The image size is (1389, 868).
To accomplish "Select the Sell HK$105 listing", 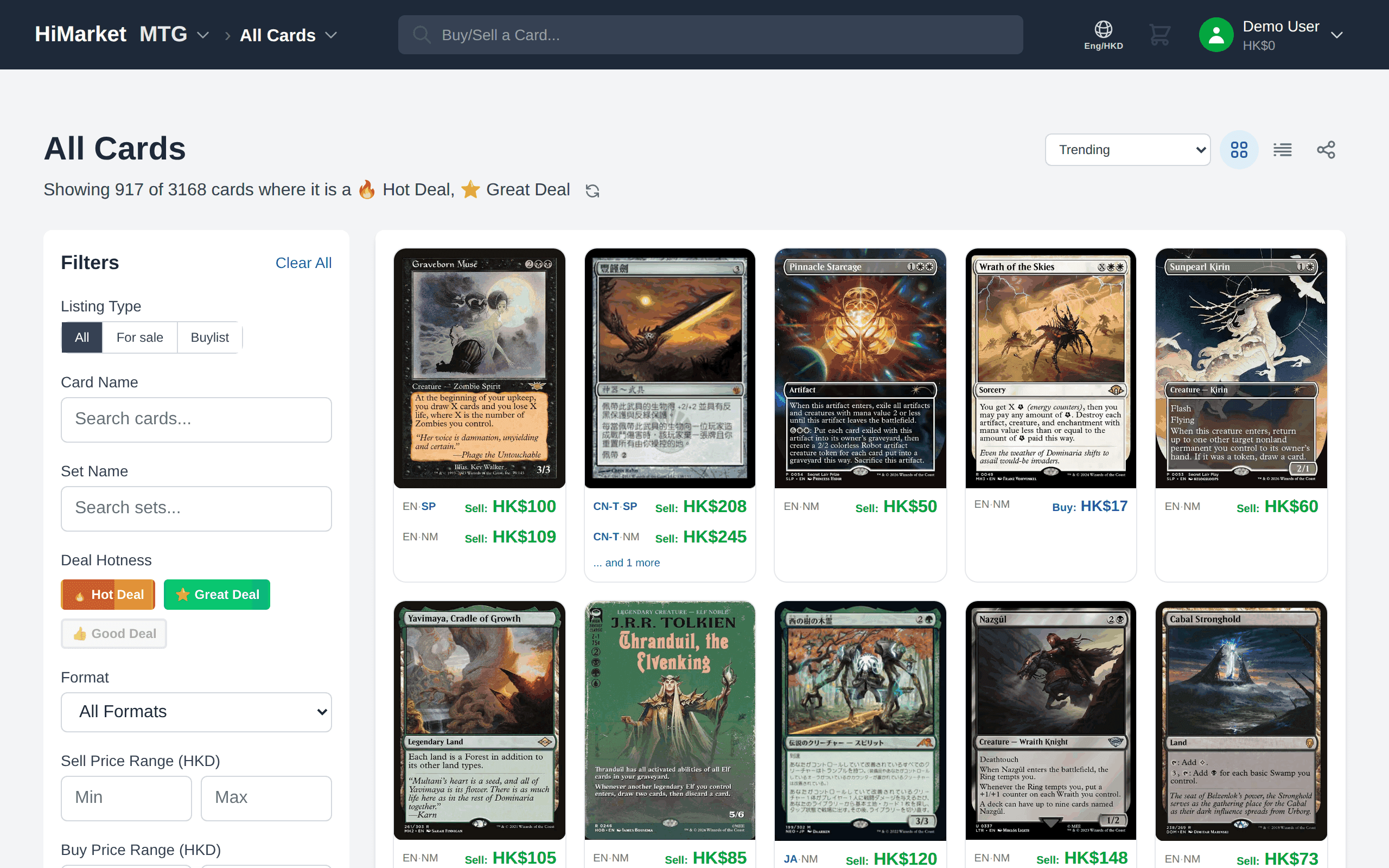I will pyautogui.click(x=479, y=858).
